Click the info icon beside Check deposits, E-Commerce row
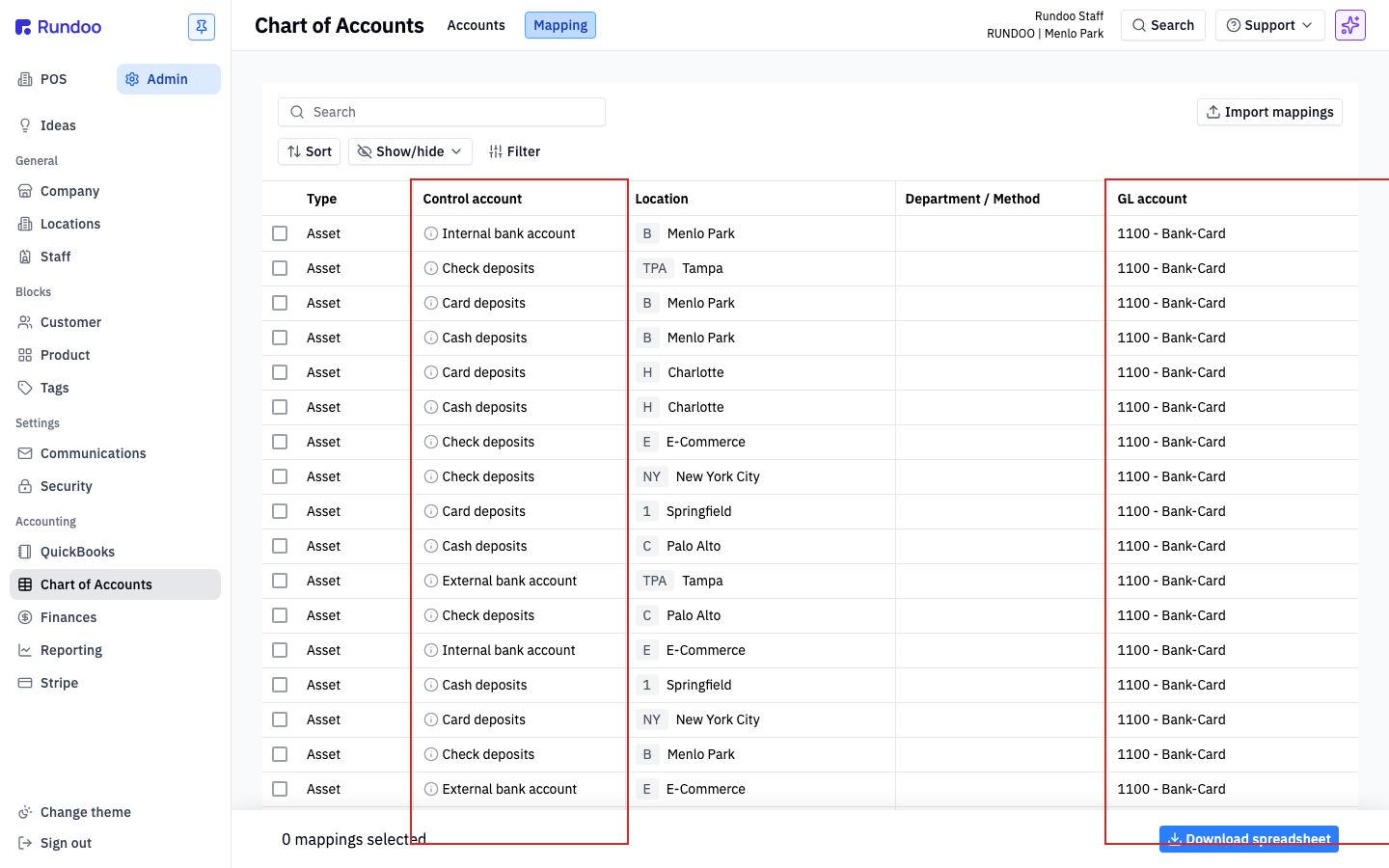1389x868 pixels. [x=431, y=442]
